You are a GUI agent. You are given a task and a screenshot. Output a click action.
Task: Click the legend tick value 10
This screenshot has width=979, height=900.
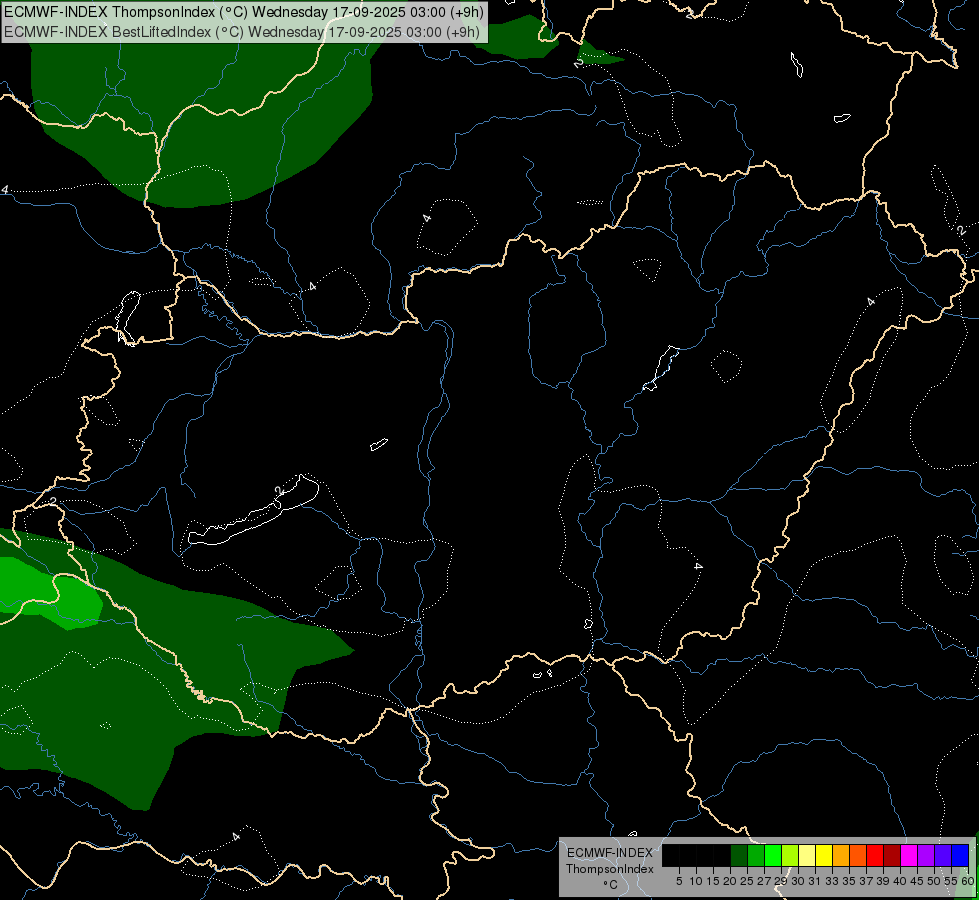click(696, 881)
